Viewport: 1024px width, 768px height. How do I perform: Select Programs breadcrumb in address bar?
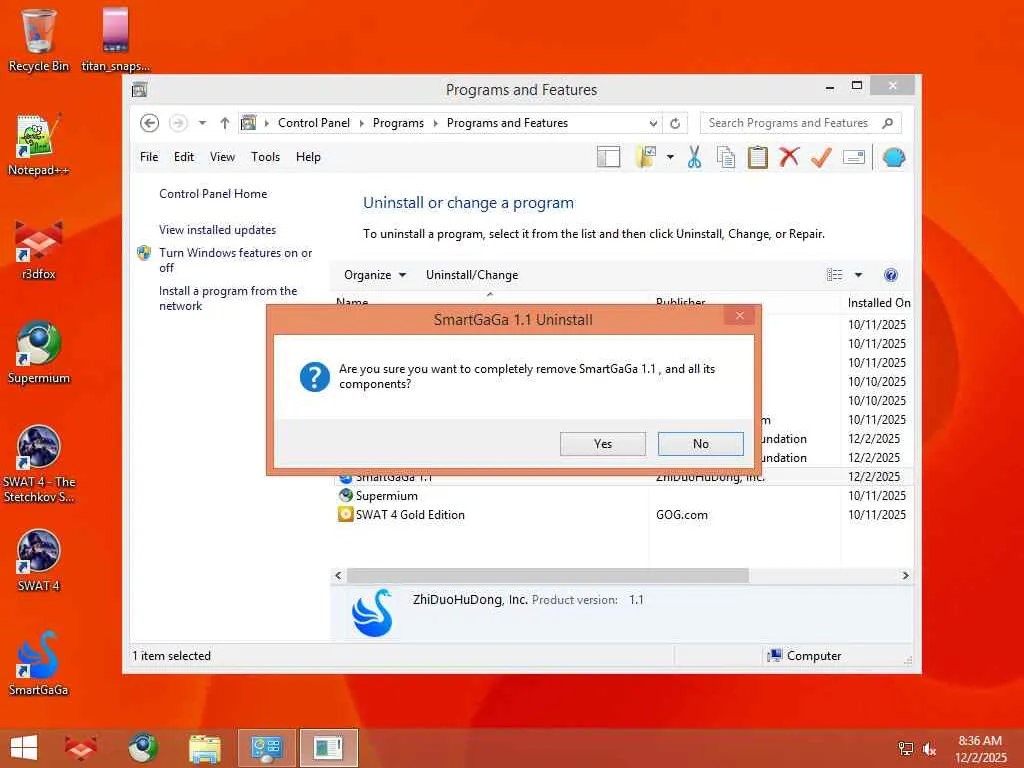click(x=398, y=123)
